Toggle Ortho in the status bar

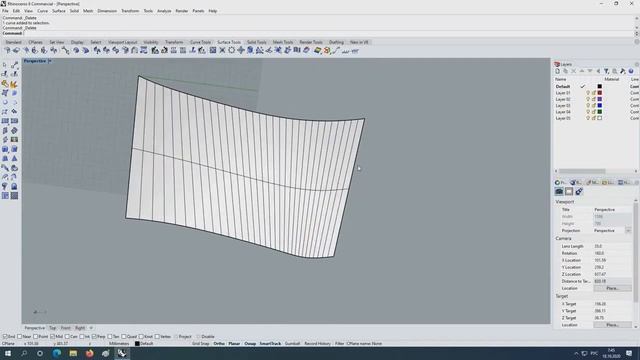pyautogui.click(x=219, y=344)
